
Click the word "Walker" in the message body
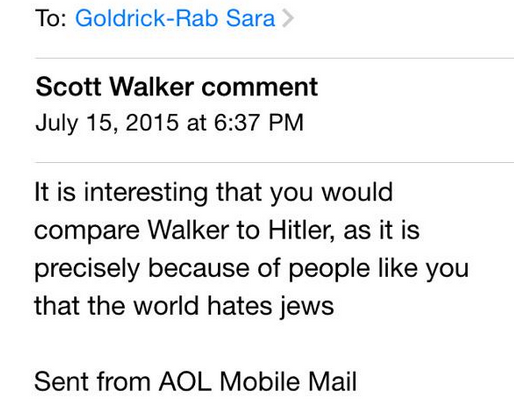coord(188,230)
